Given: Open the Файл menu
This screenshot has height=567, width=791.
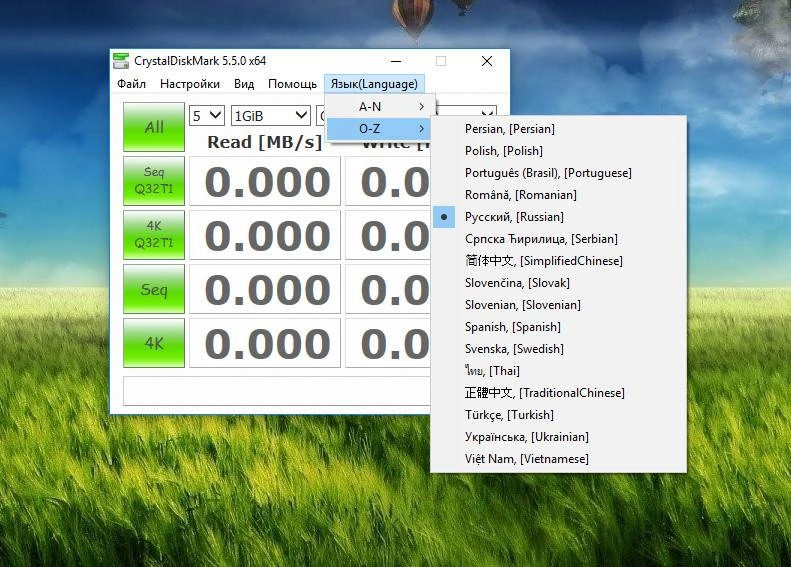Looking at the screenshot, I should (x=131, y=84).
